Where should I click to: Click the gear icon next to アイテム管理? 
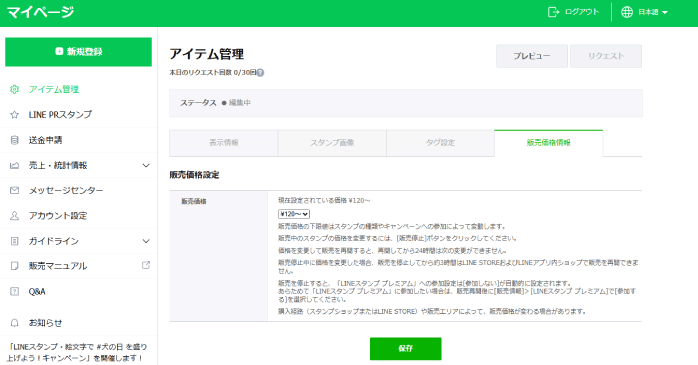15,89
